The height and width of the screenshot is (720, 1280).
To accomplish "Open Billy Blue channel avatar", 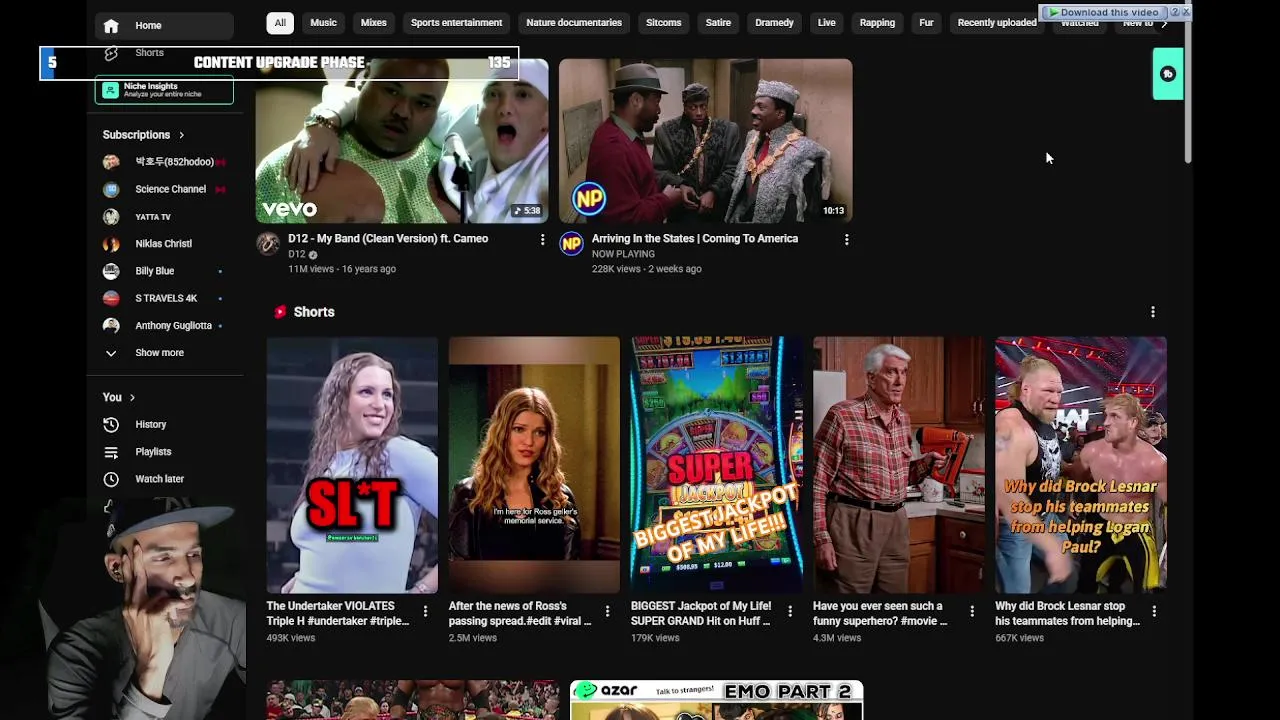I will click(x=111, y=271).
